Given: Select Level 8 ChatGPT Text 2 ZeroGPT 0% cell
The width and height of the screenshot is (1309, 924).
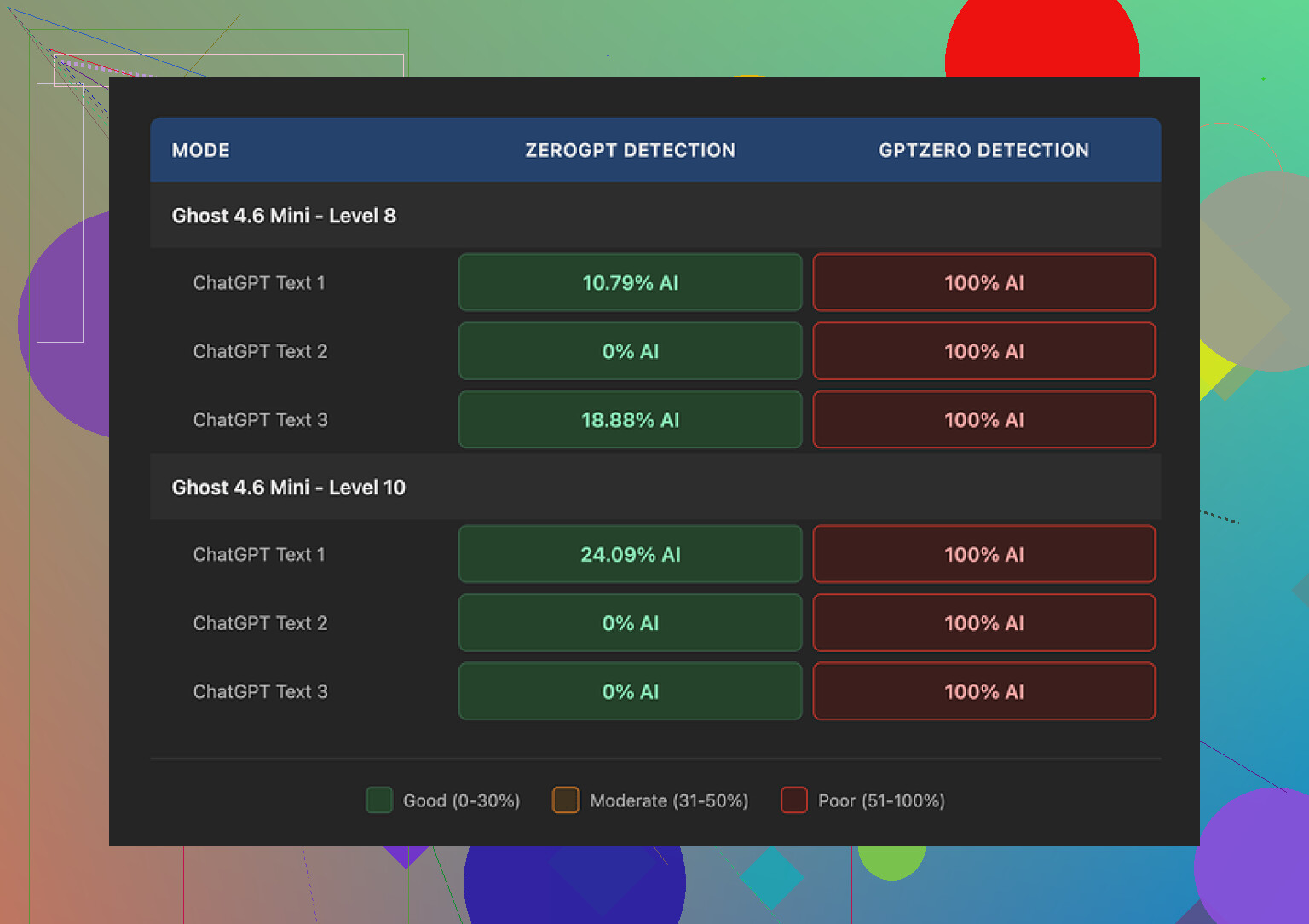Looking at the screenshot, I should [630, 351].
